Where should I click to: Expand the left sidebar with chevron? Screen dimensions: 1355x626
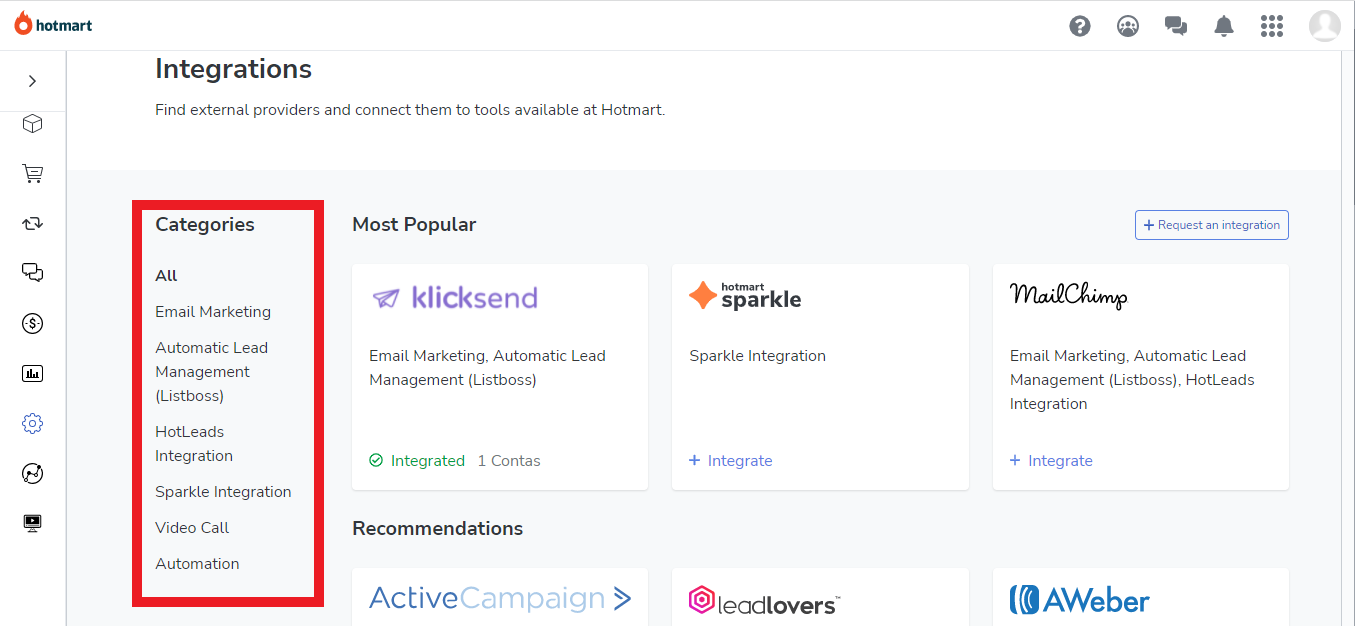coord(33,81)
